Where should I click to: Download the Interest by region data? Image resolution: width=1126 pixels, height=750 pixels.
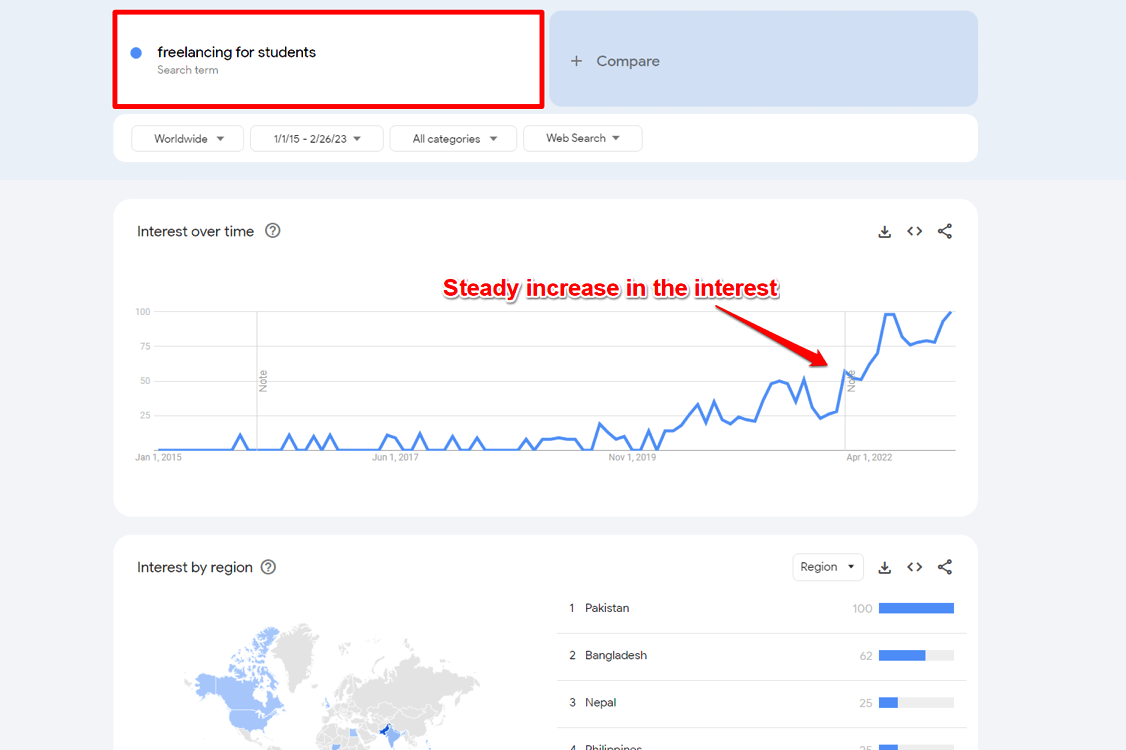(884, 567)
